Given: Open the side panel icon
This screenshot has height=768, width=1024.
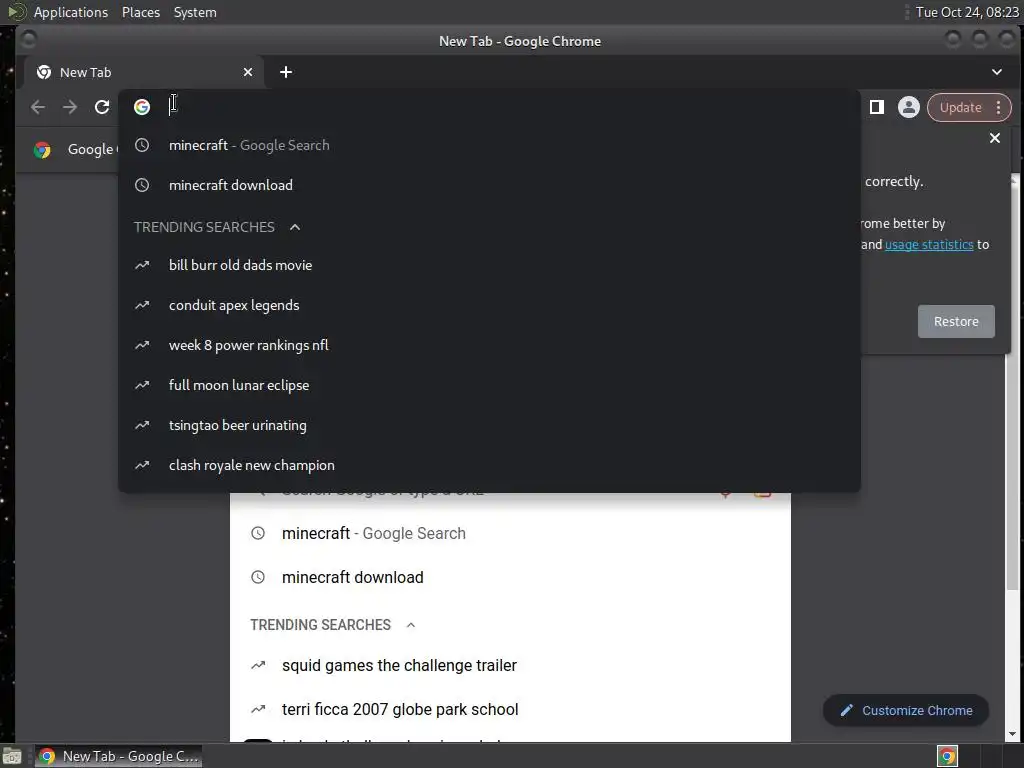Looking at the screenshot, I should (x=876, y=107).
